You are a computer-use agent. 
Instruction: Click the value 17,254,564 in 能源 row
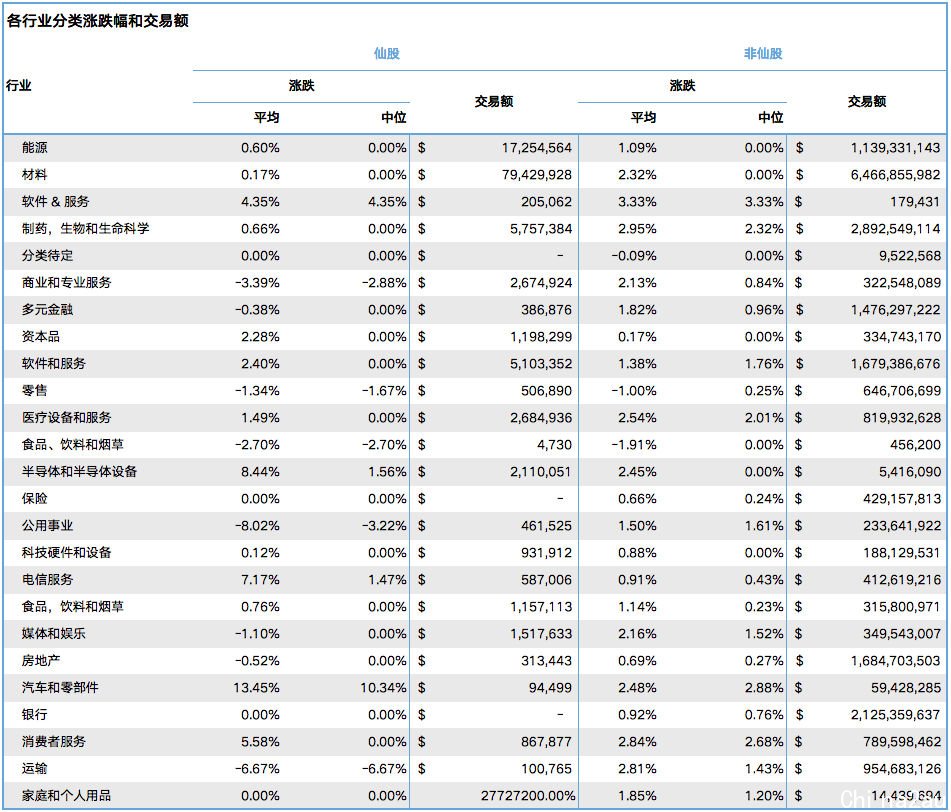coord(537,147)
